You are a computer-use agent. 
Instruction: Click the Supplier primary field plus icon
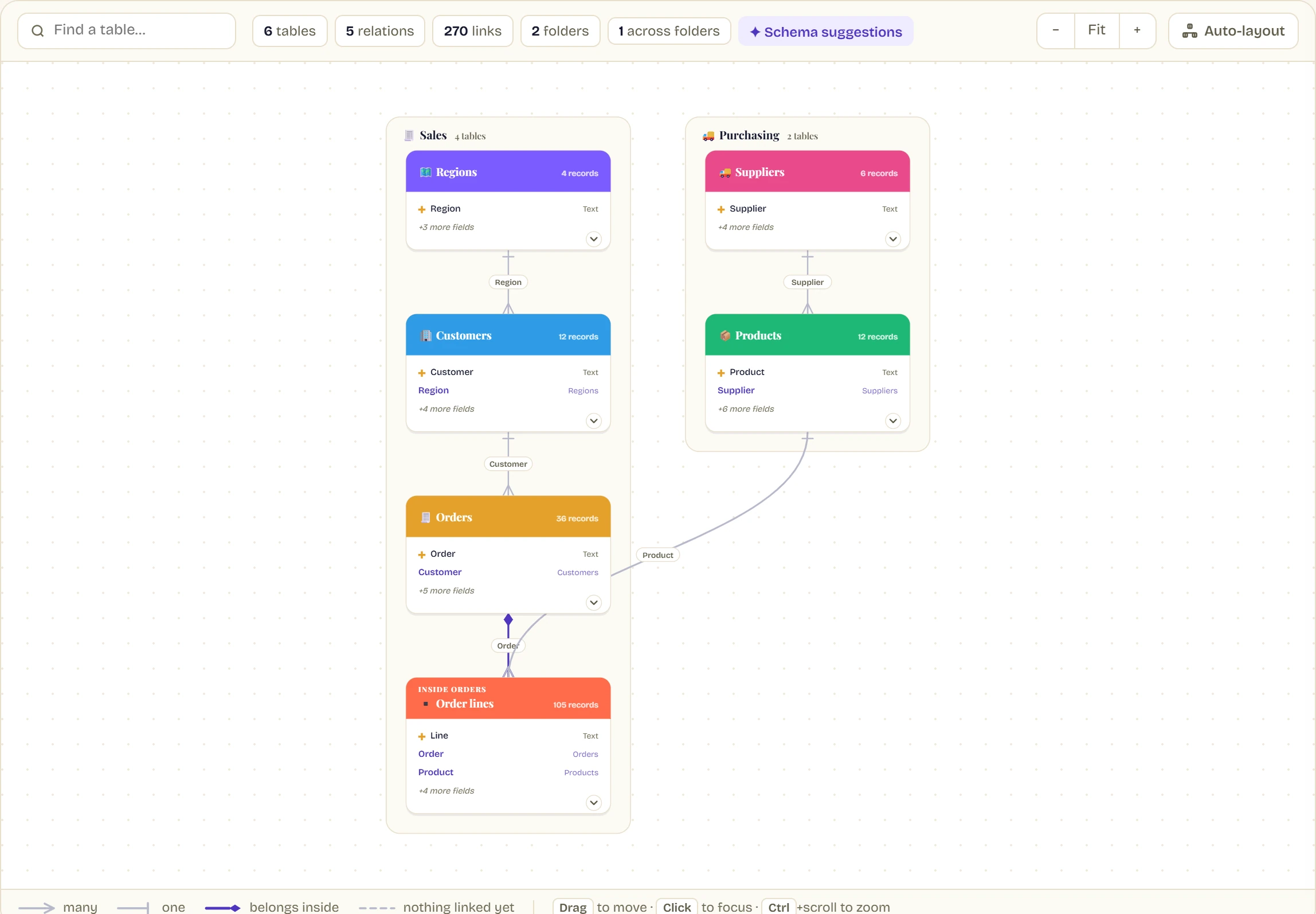point(721,209)
